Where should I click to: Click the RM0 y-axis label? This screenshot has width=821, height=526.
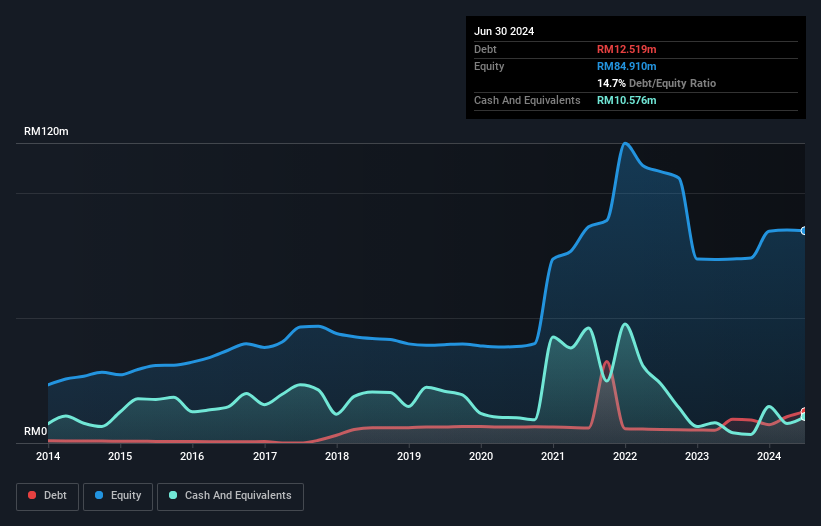[x=36, y=431]
